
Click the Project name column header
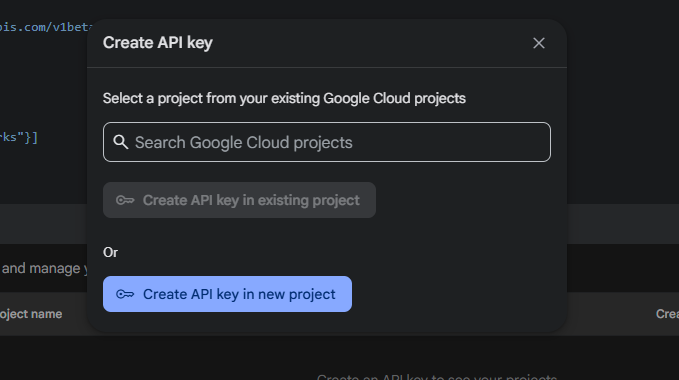31,314
